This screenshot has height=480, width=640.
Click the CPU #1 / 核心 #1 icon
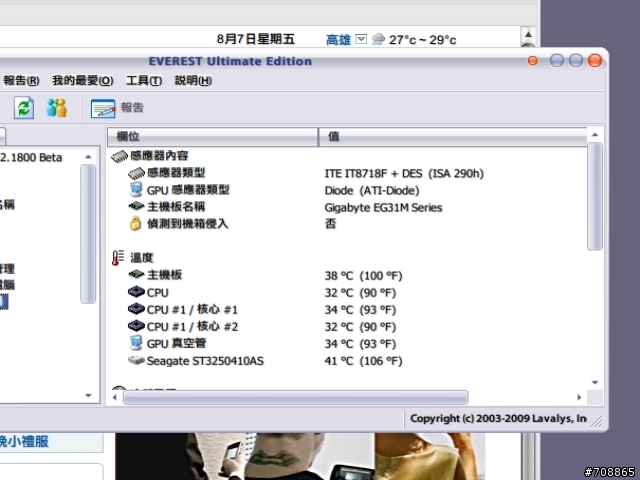[x=136, y=309]
